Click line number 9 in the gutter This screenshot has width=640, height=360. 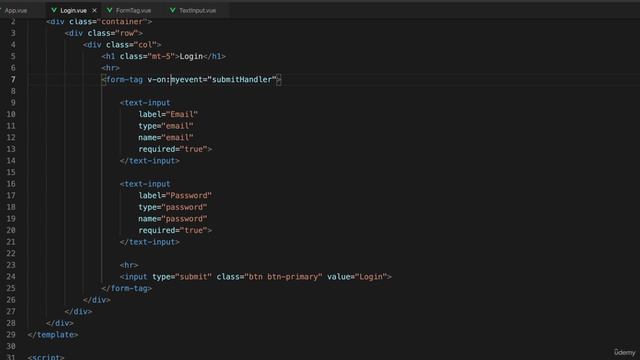[x=13, y=102]
